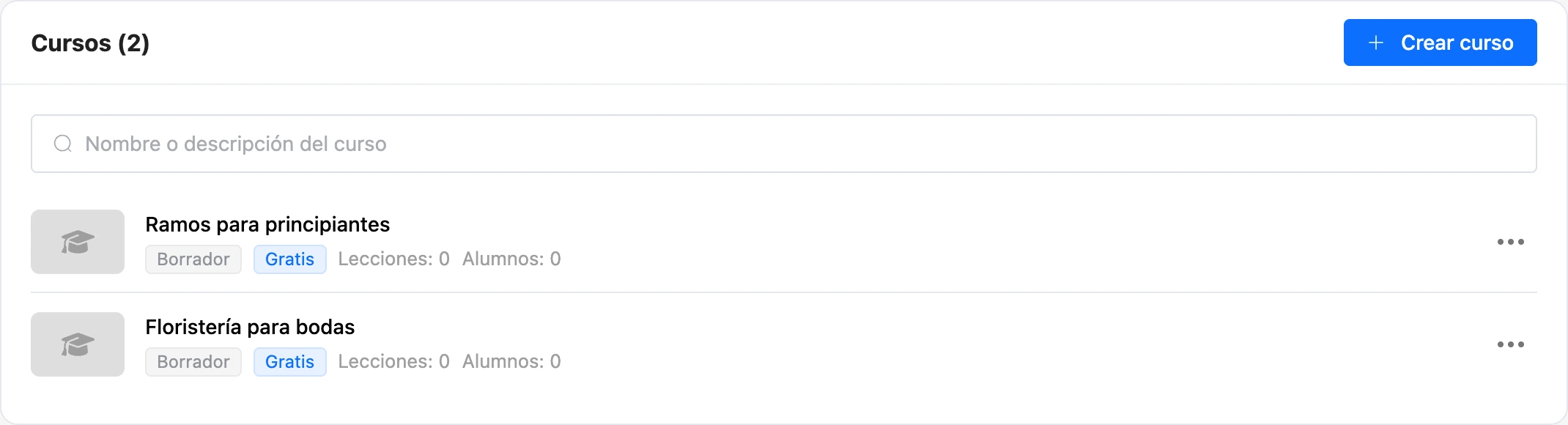The height and width of the screenshot is (425, 1568).
Task: Click the Cursos (2) heading
Action: tap(90, 43)
